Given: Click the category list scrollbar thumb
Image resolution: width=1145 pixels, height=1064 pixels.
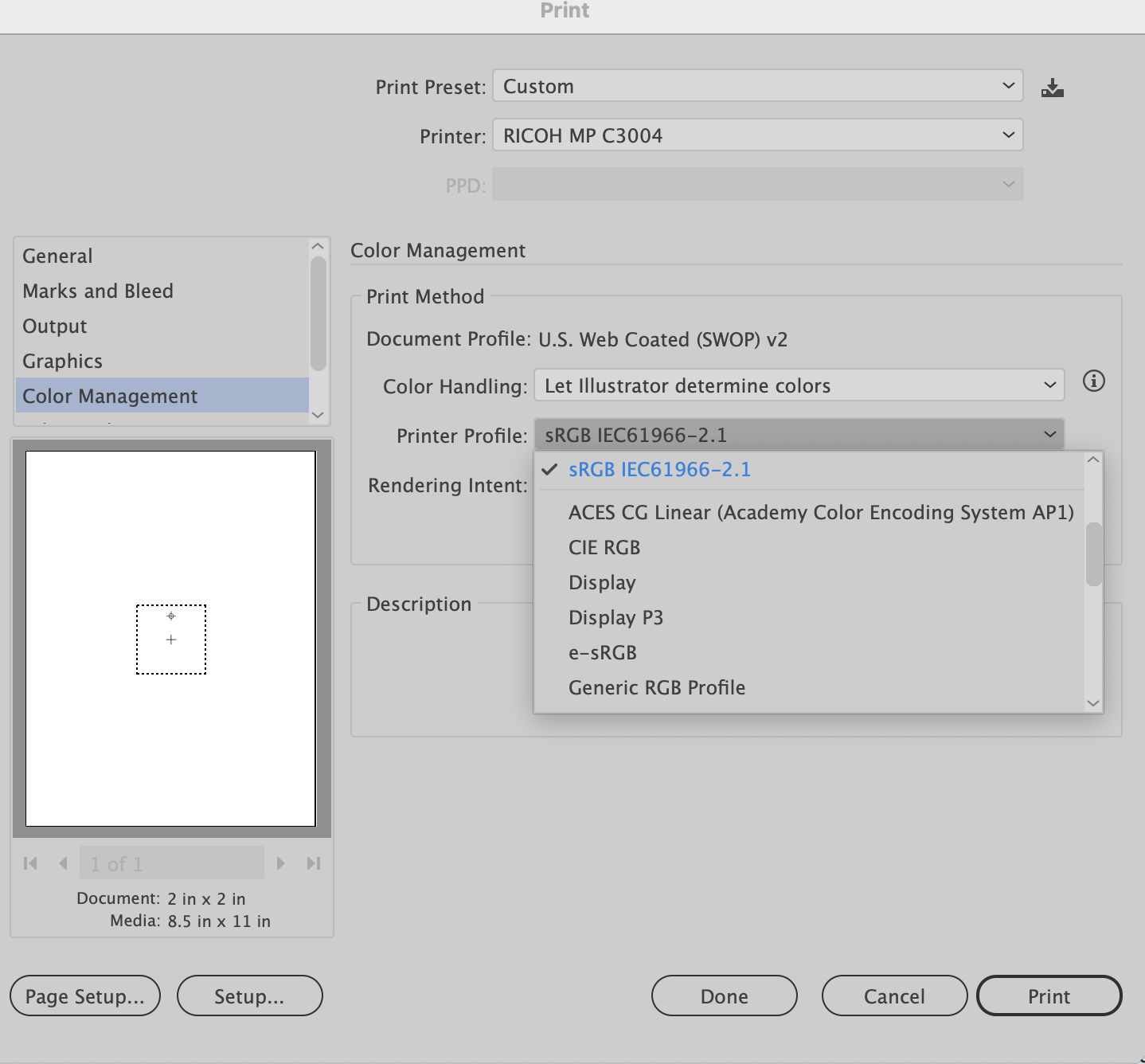Looking at the screenshot, I should pyautogui.click(x=318, y=314).
